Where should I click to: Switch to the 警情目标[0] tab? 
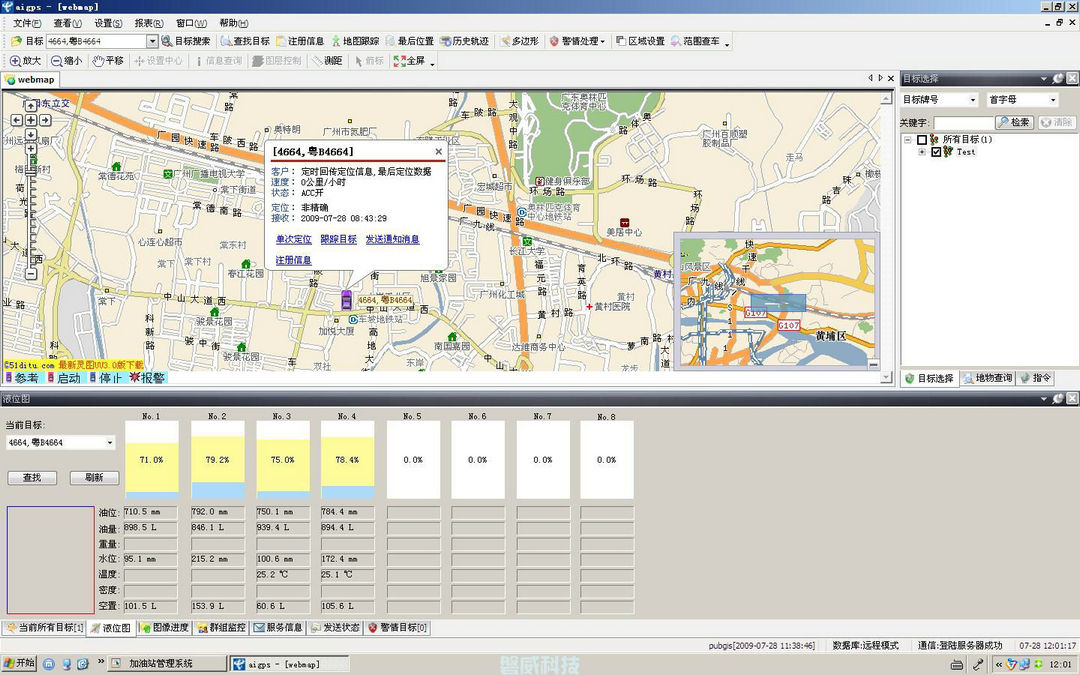(397, 627)
